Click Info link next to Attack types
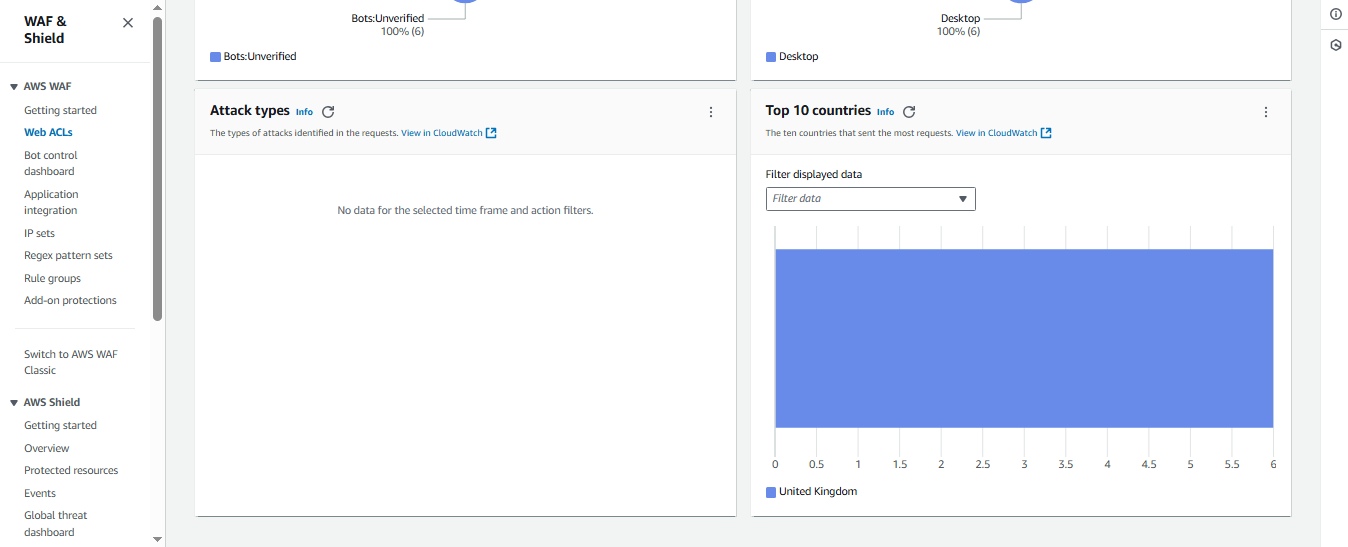 [304, 112]
